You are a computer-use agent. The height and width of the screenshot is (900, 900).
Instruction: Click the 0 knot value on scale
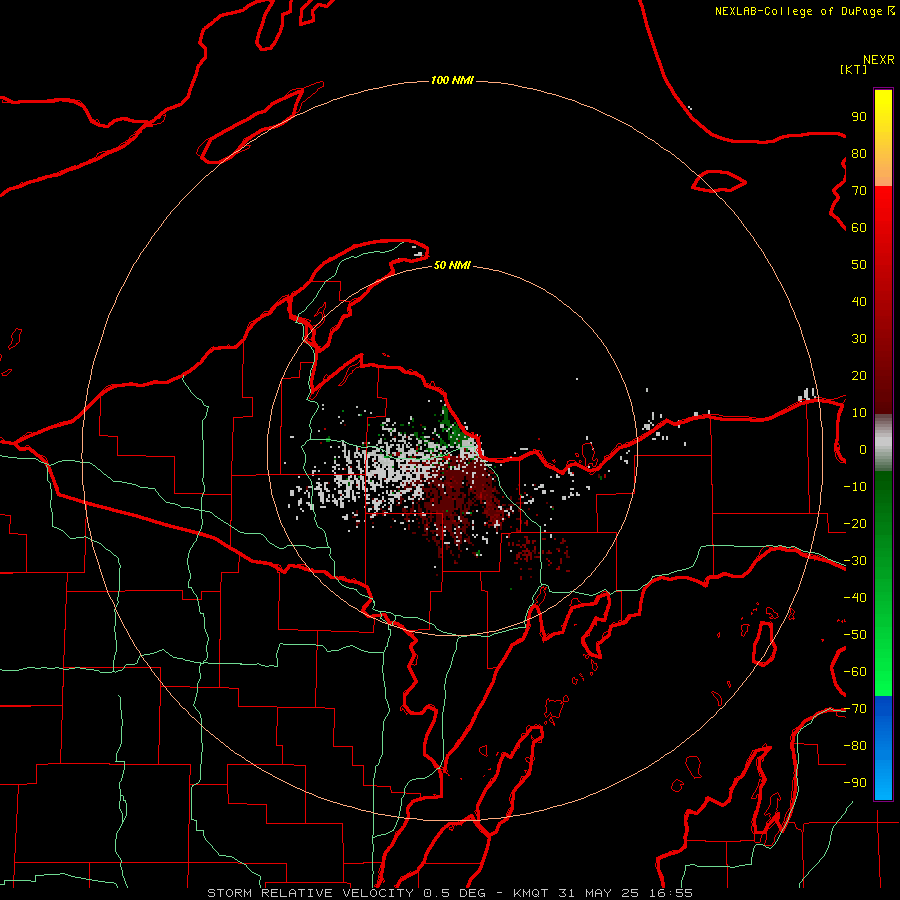863,450
